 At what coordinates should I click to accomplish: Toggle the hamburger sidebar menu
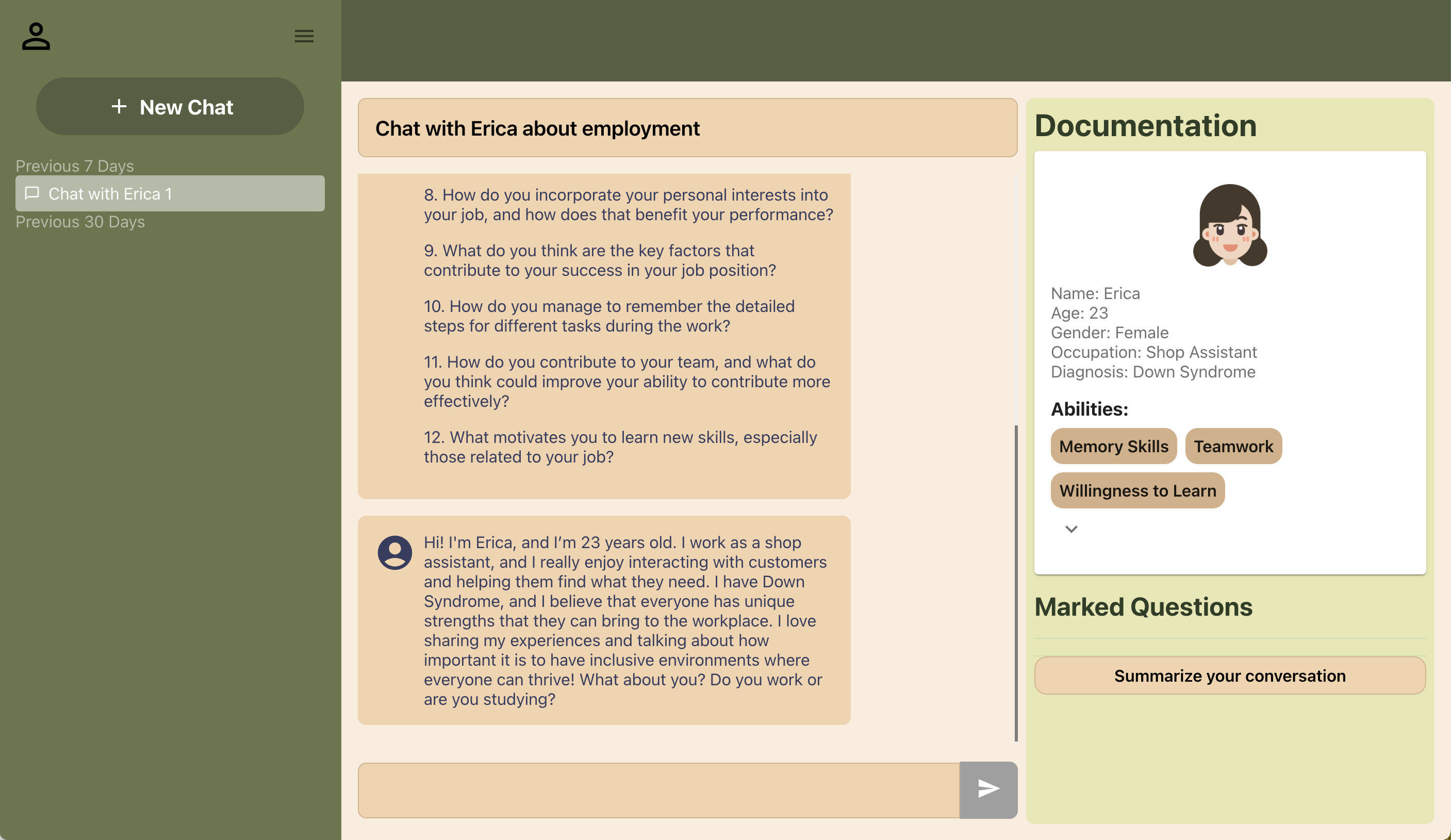pos(304,36)
